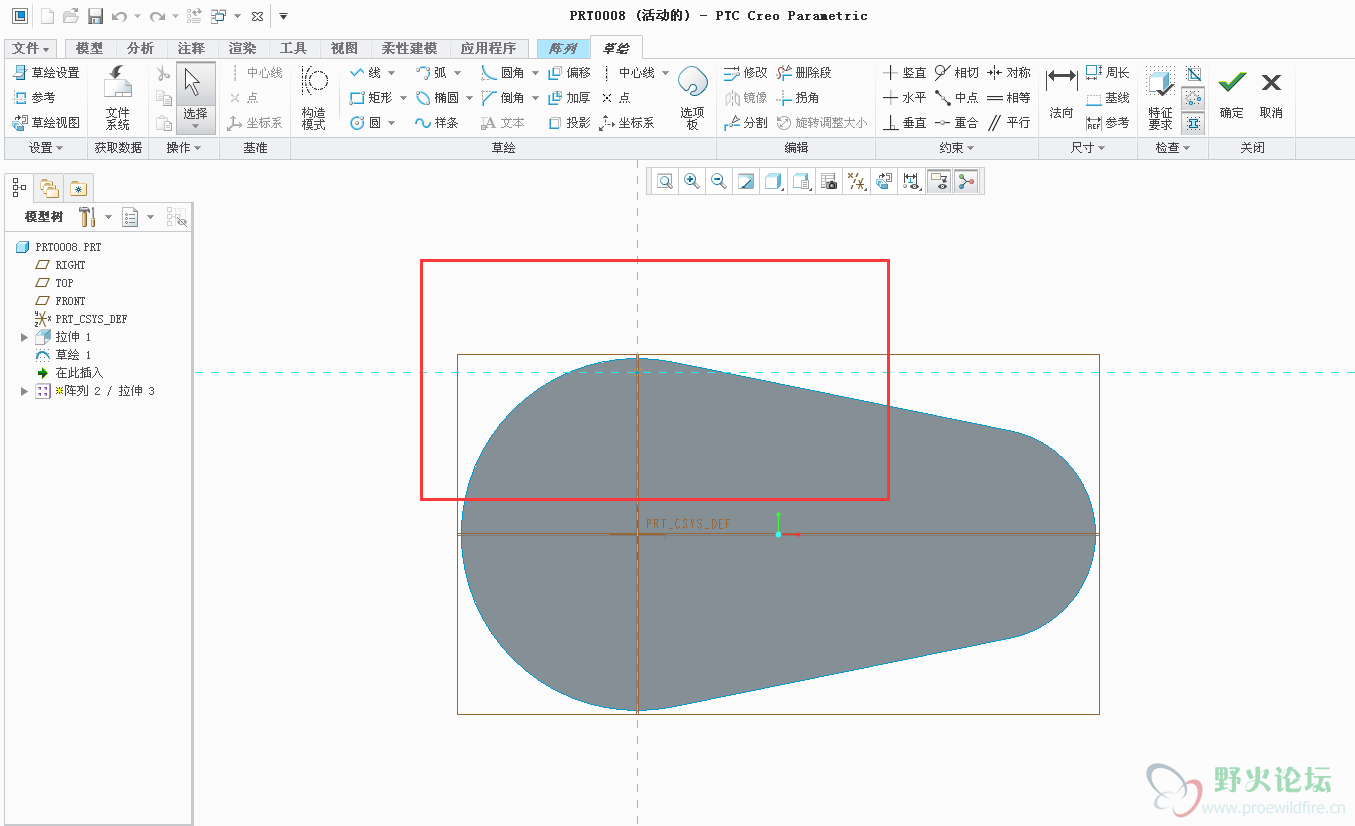The width and height of the screenshot is (1355, 826).
Task: Click the Divide (分割) tool
Action: click(745, 123)
